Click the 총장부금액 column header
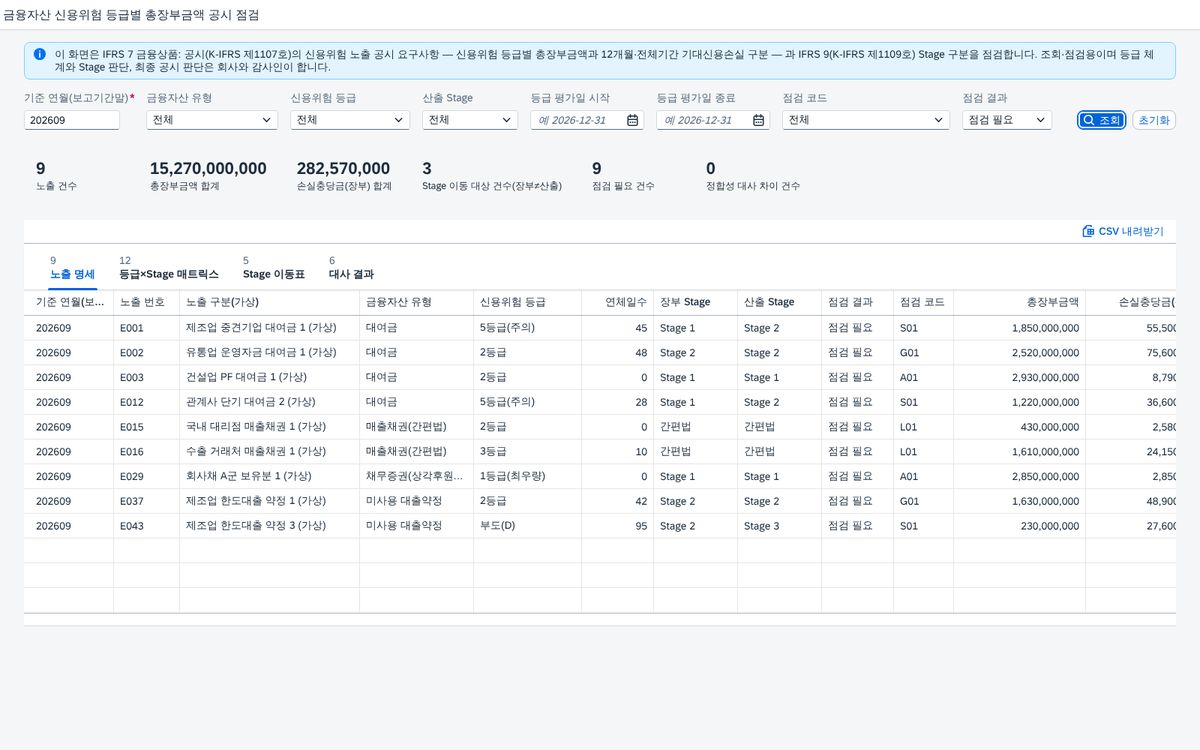This screenshot has width=1200, height=750. (x=1019, y=302)
